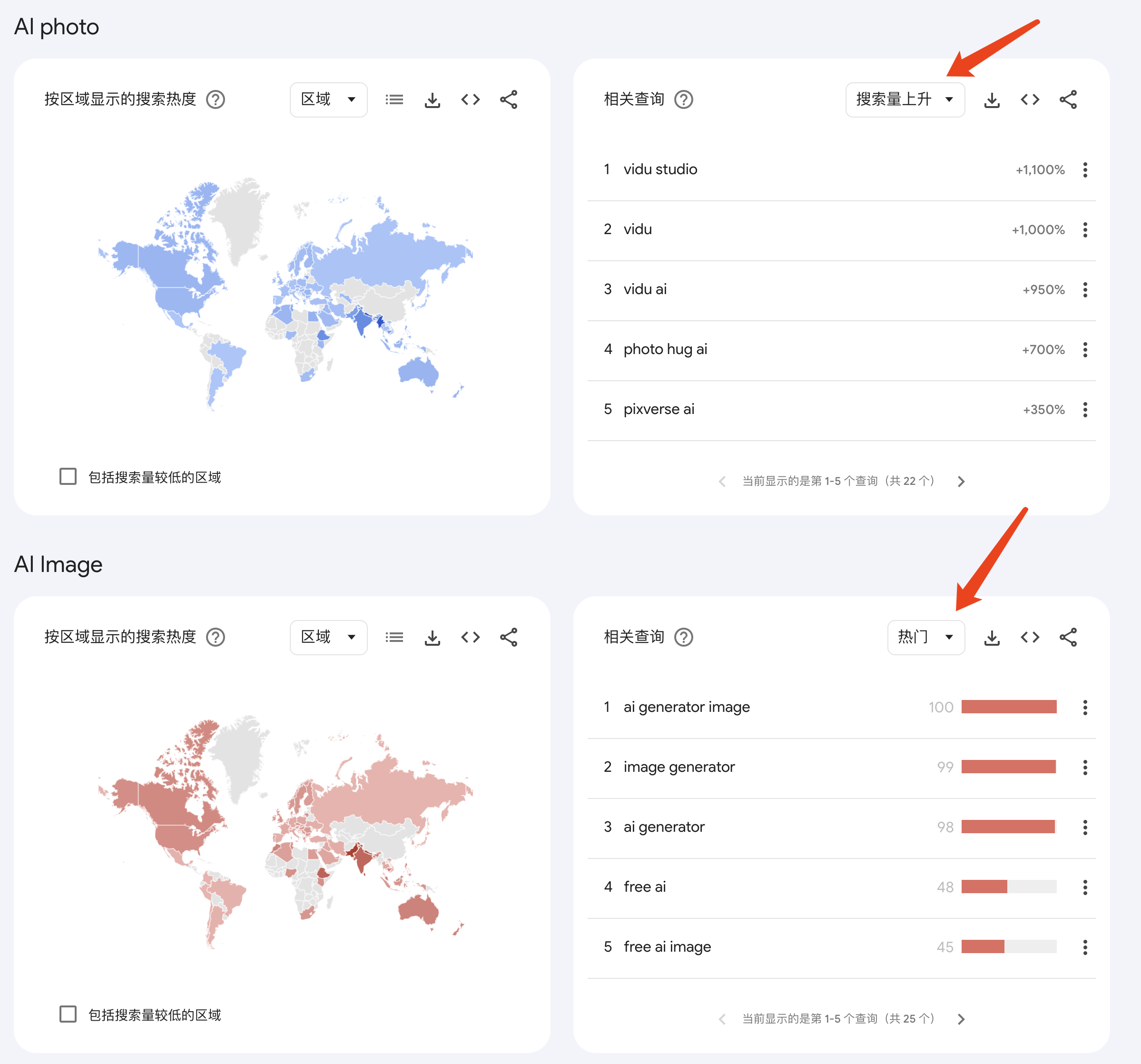Click India on the AI photo world map
1141x1064 pixels.
click(362, 321)
